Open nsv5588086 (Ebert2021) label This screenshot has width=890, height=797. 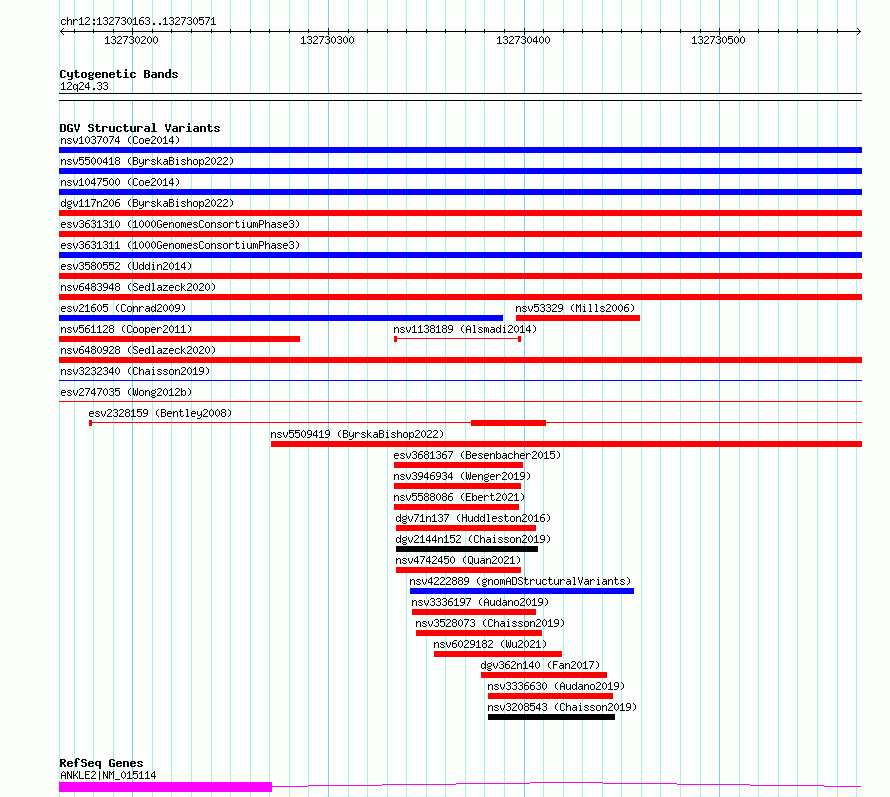click(x=459, y=497)
